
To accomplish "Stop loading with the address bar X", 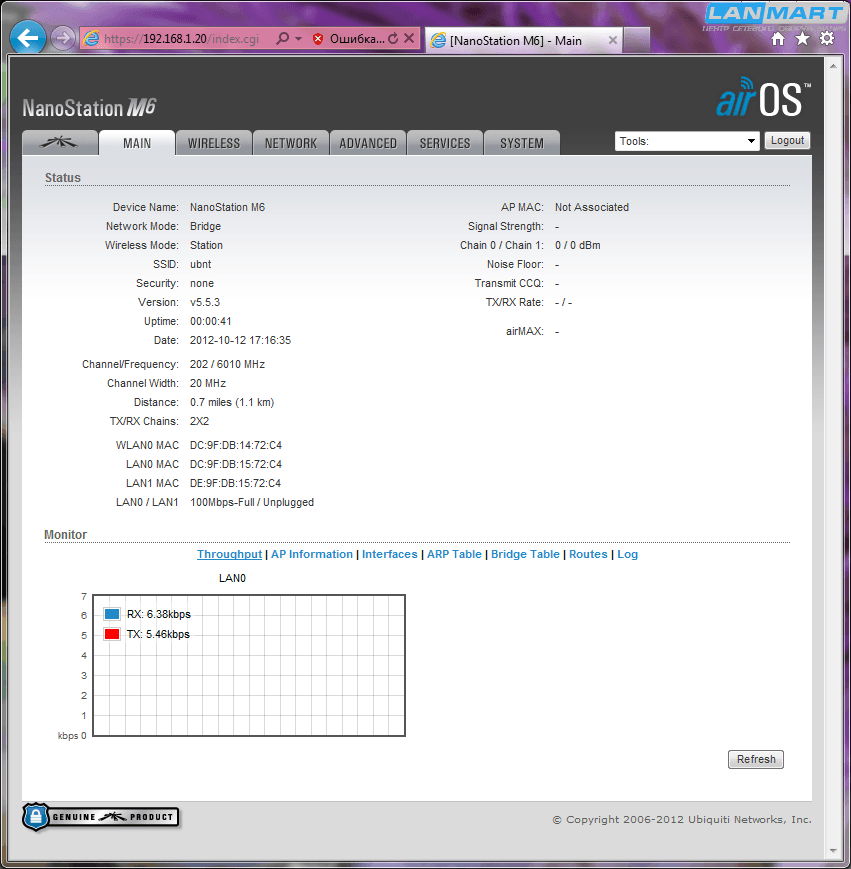I will point(409,38).
